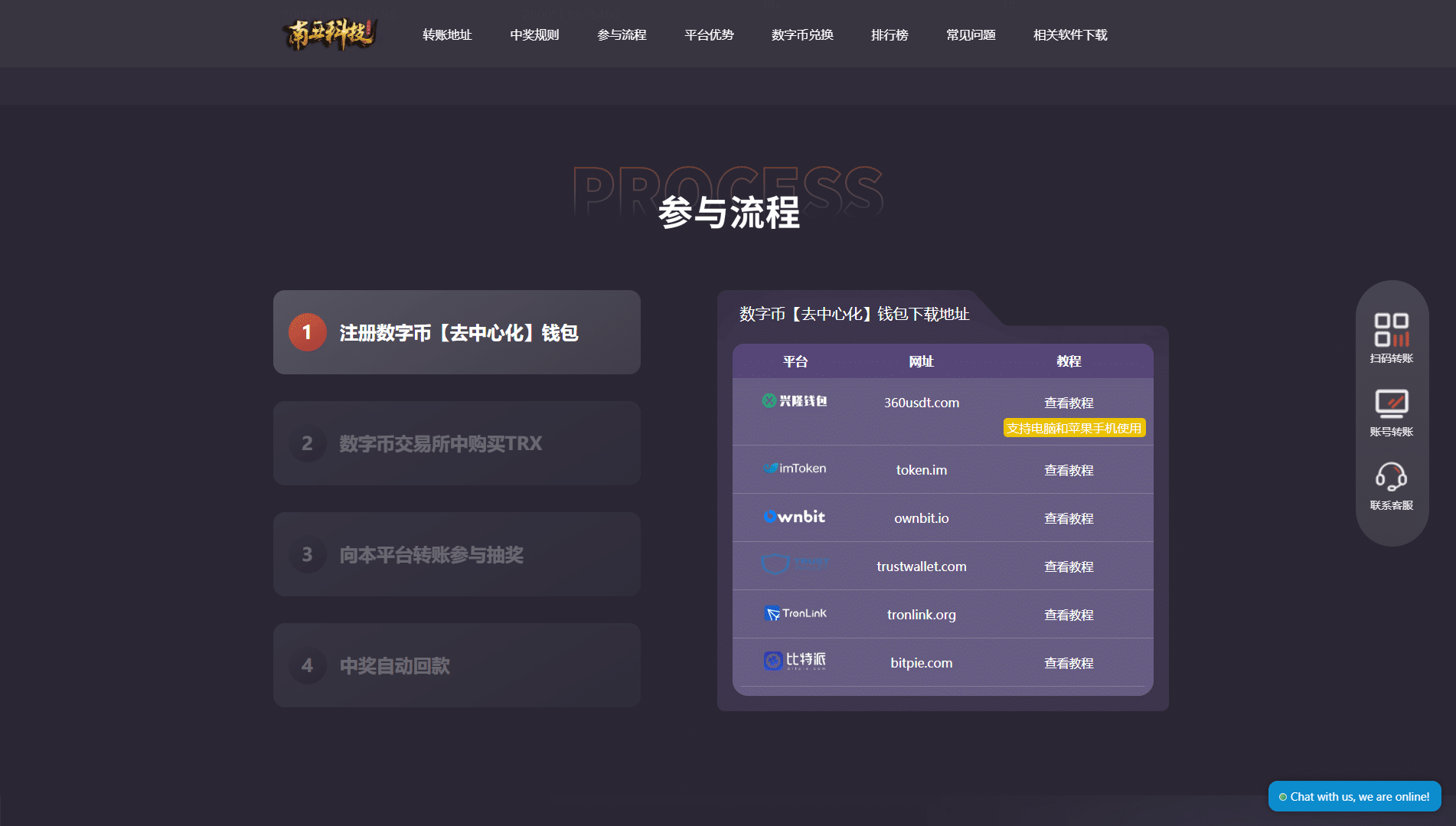Open the token.im link
The width and height of the screenshot is (1456, 826).
[922, 470]
